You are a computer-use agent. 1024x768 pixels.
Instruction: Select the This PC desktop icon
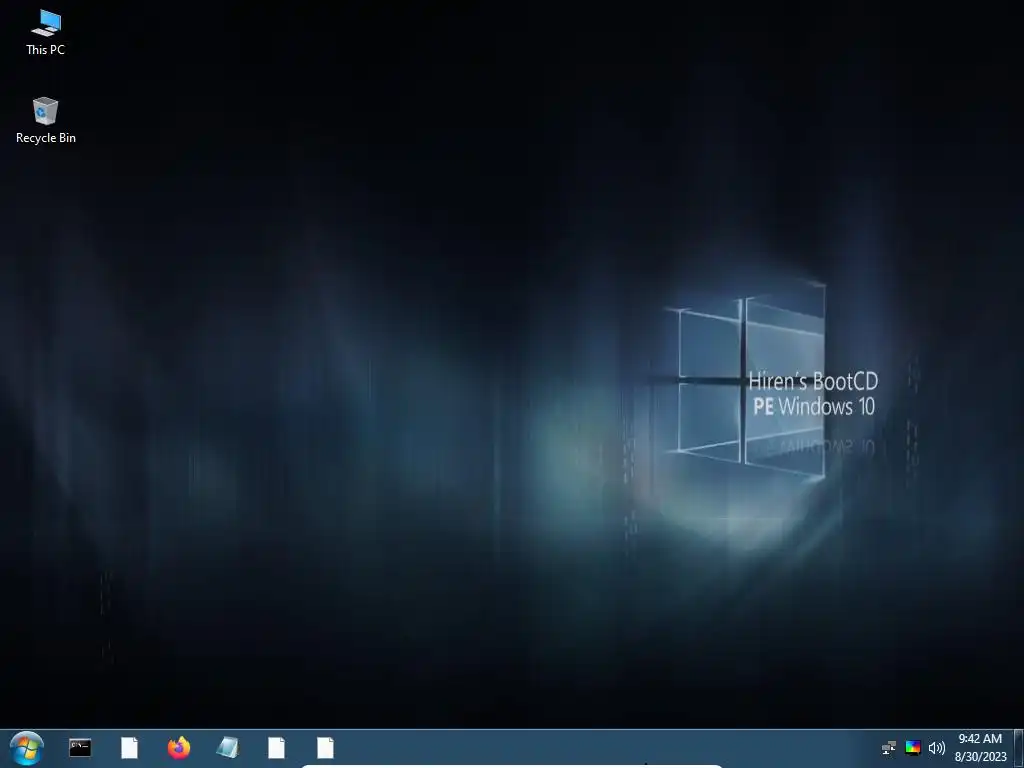click(46, 32)
